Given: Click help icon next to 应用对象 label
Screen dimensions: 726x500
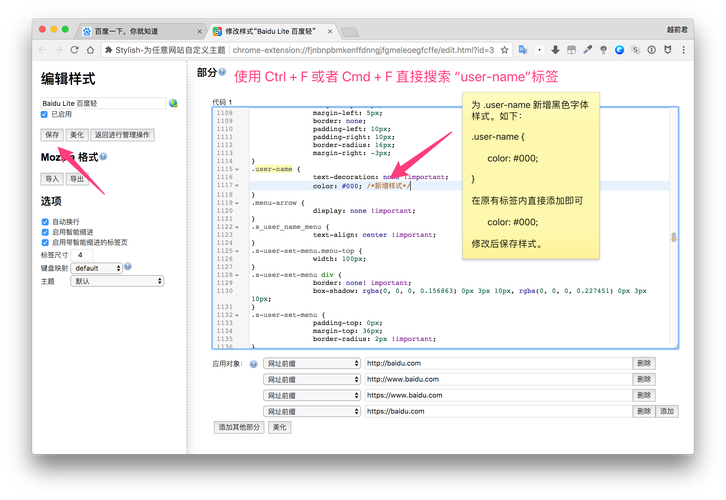Looking at the screenshot, I should pos(253,364).
